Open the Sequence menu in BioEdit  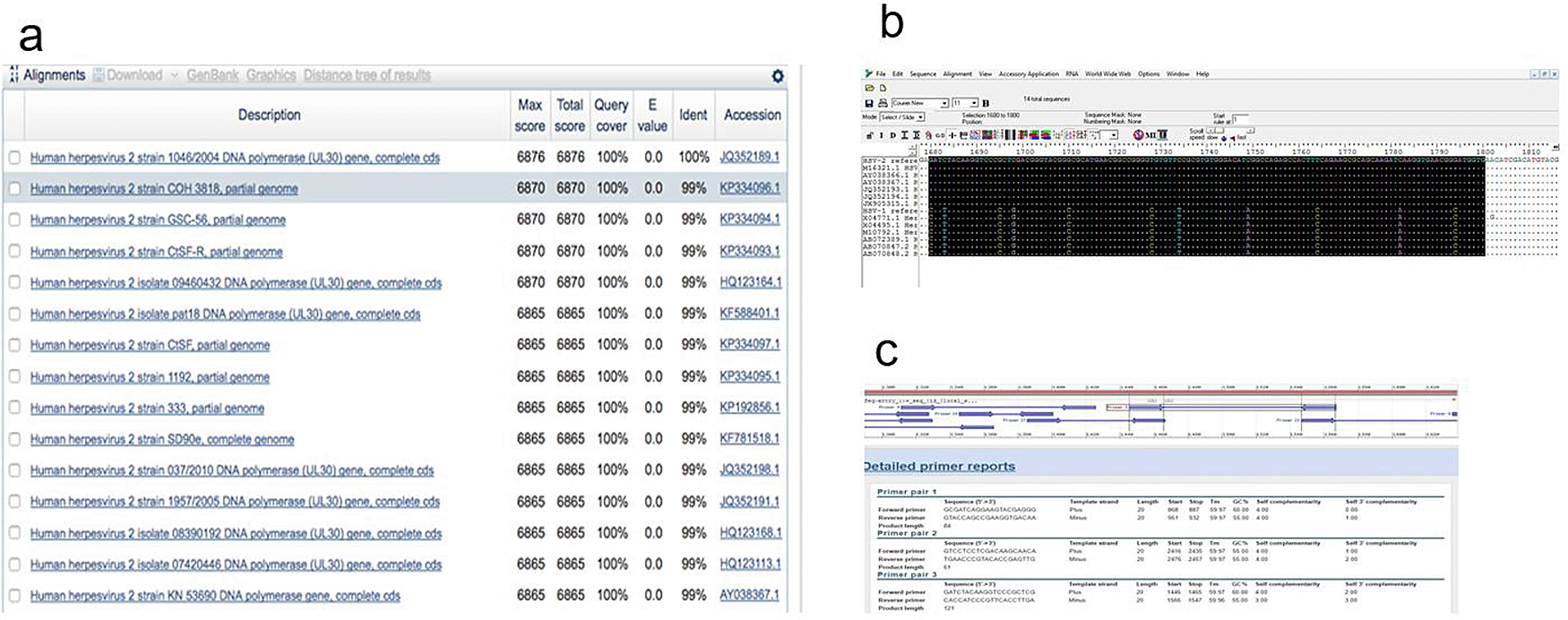[922, 73]
